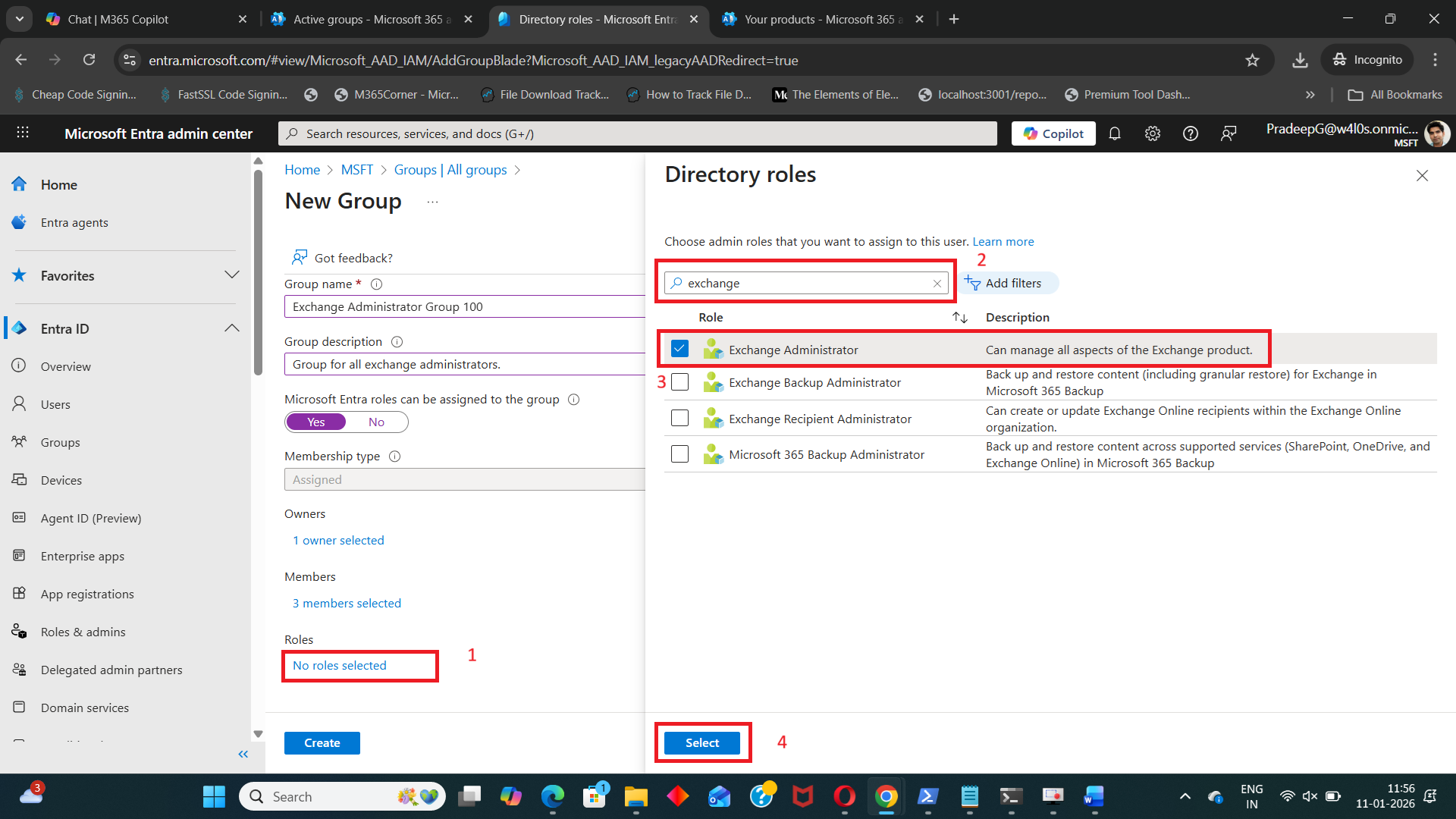Open the 3 members selected link
Screen dimensions: 1456x819
[347, 603]
